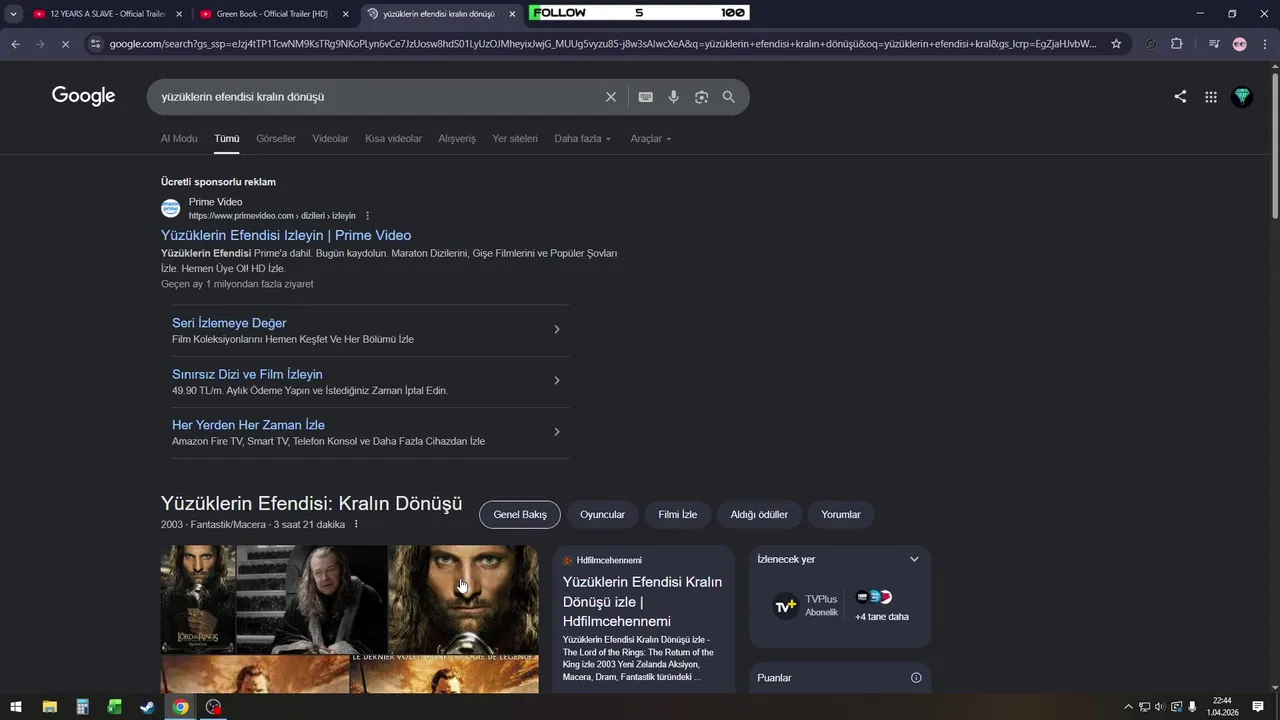1280x720 pixels.
Task: Switch to the 12 YEARS A SLAVE browser tab
Action: pyautogui.click(x=108, y=14)
